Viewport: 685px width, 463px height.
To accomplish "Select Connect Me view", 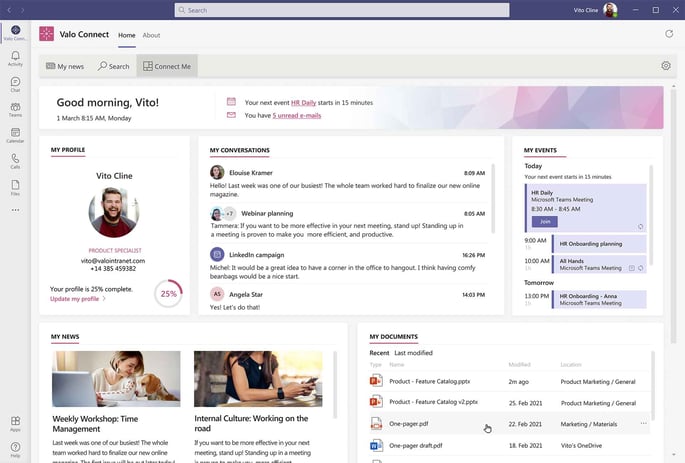I will (x=167, y=66).
